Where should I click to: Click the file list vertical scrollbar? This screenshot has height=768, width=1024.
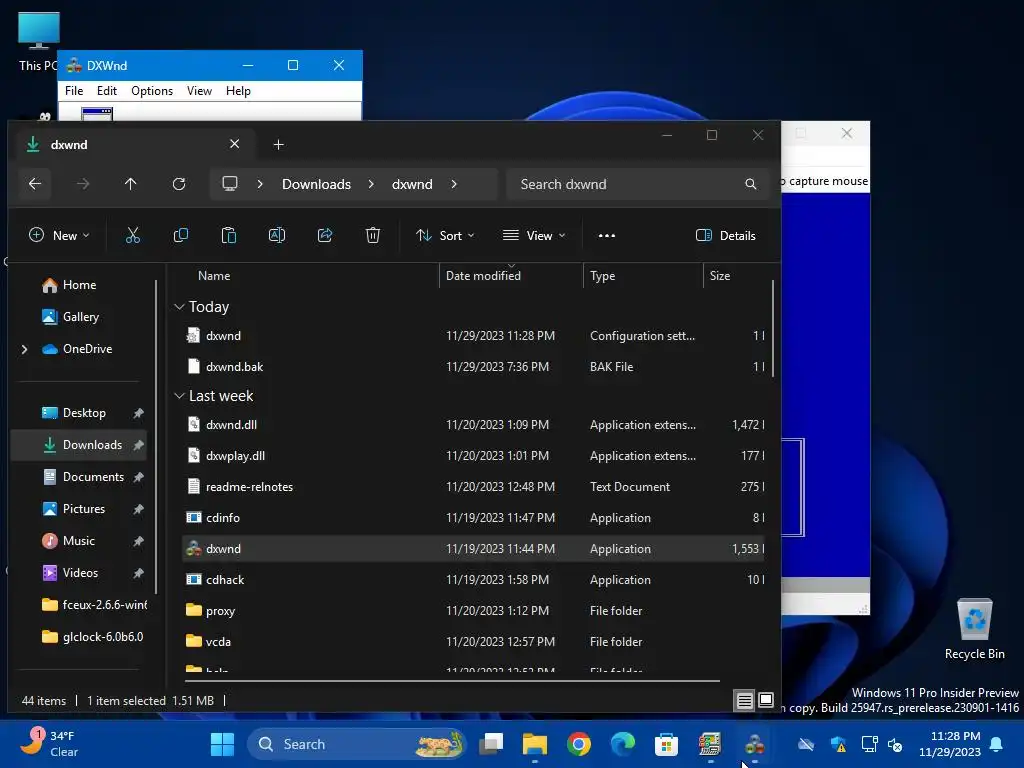[x=773, y=328]
